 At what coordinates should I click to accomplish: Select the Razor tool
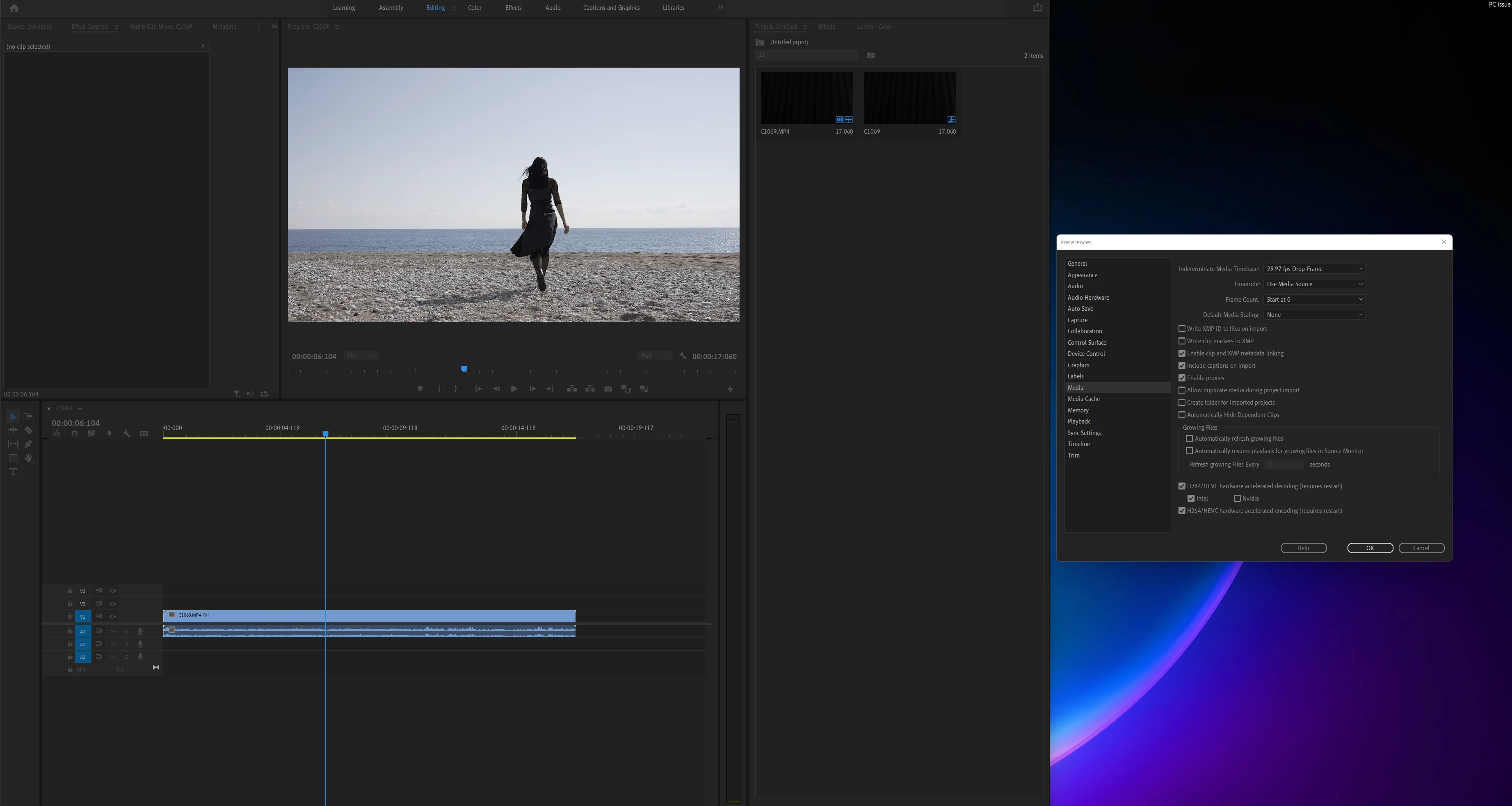pos(27,430)
